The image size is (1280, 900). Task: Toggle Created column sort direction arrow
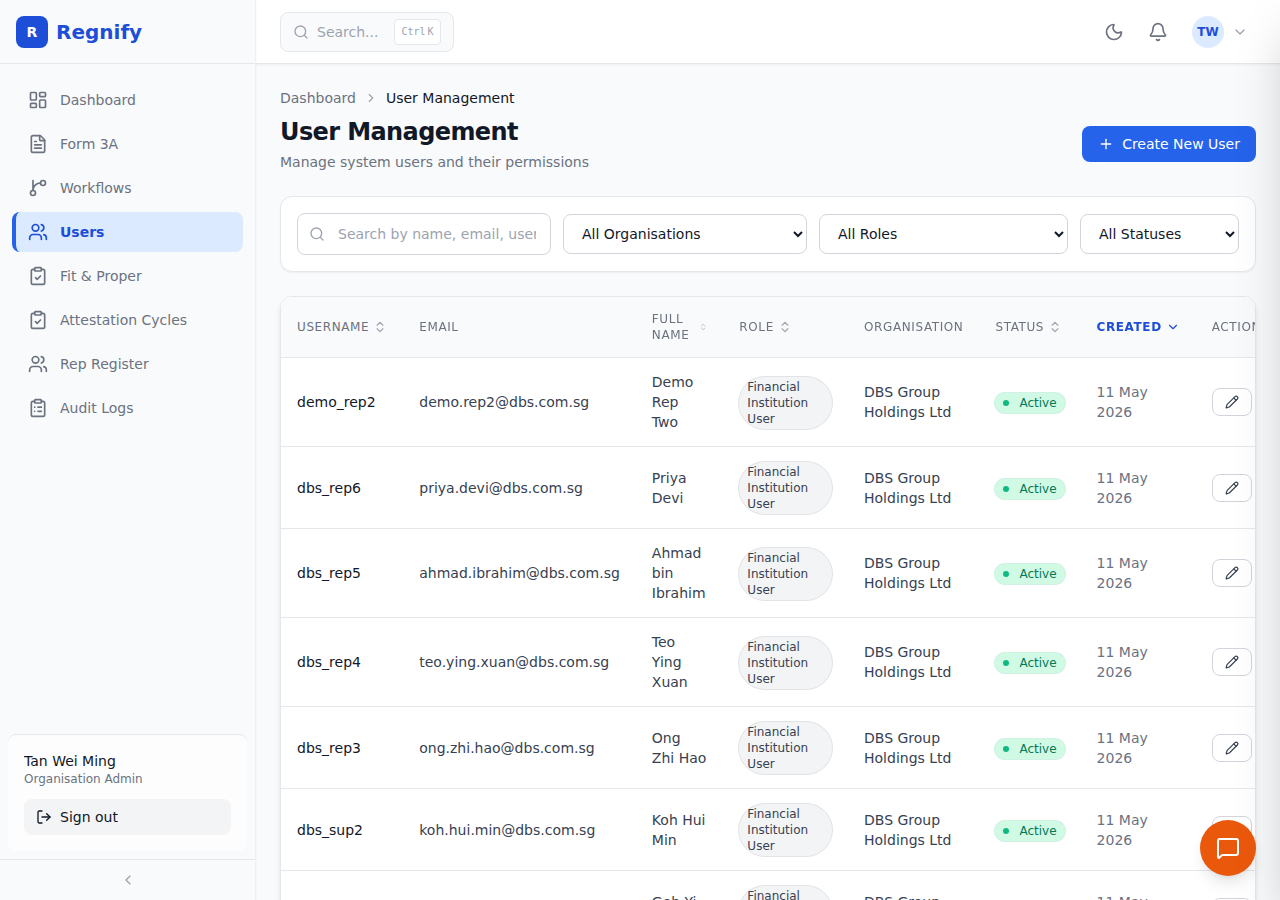[x=1173, y=327]
